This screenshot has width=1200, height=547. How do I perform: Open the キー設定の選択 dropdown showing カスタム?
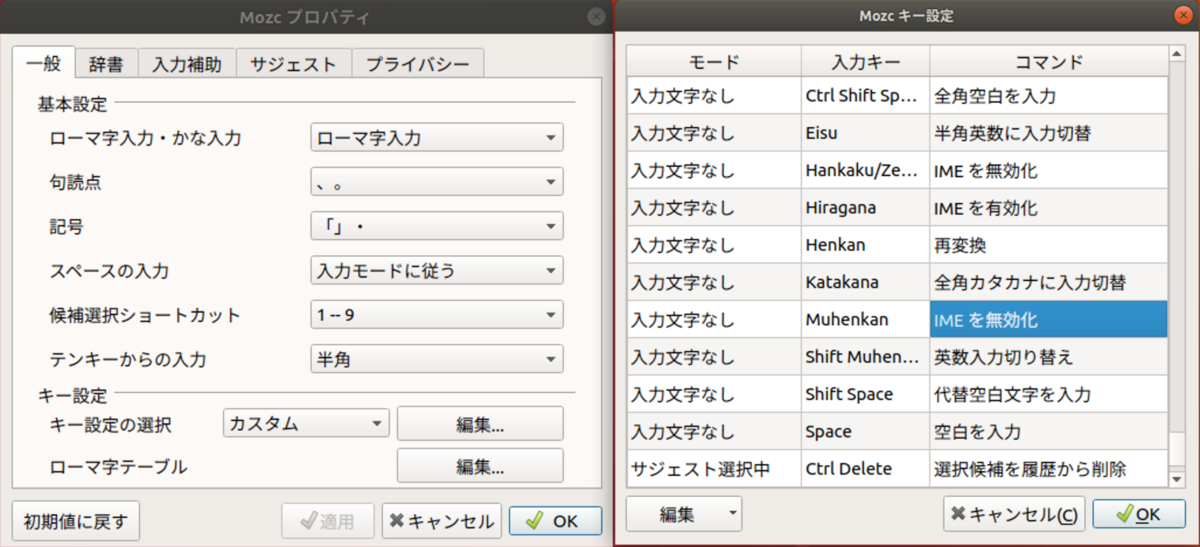pos(305,423)
